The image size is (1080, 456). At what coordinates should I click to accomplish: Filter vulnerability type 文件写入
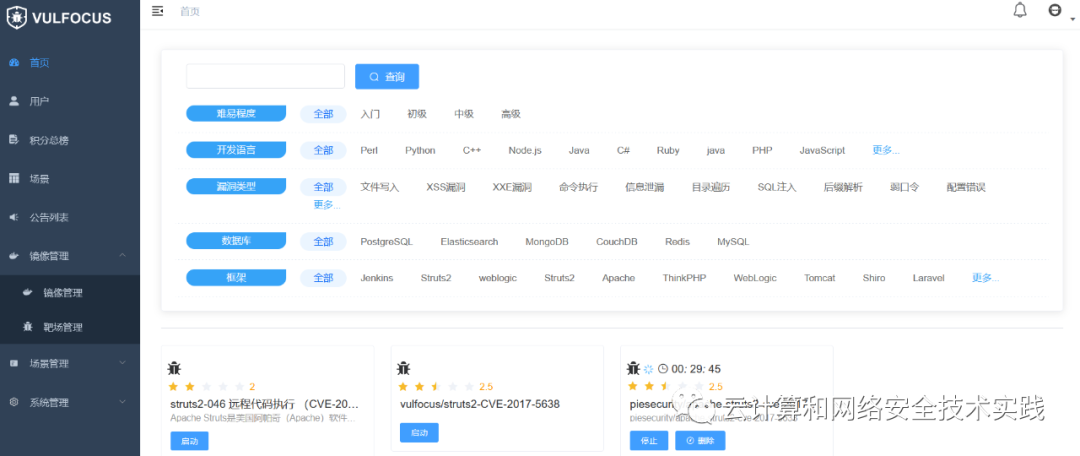coord(380,187)
